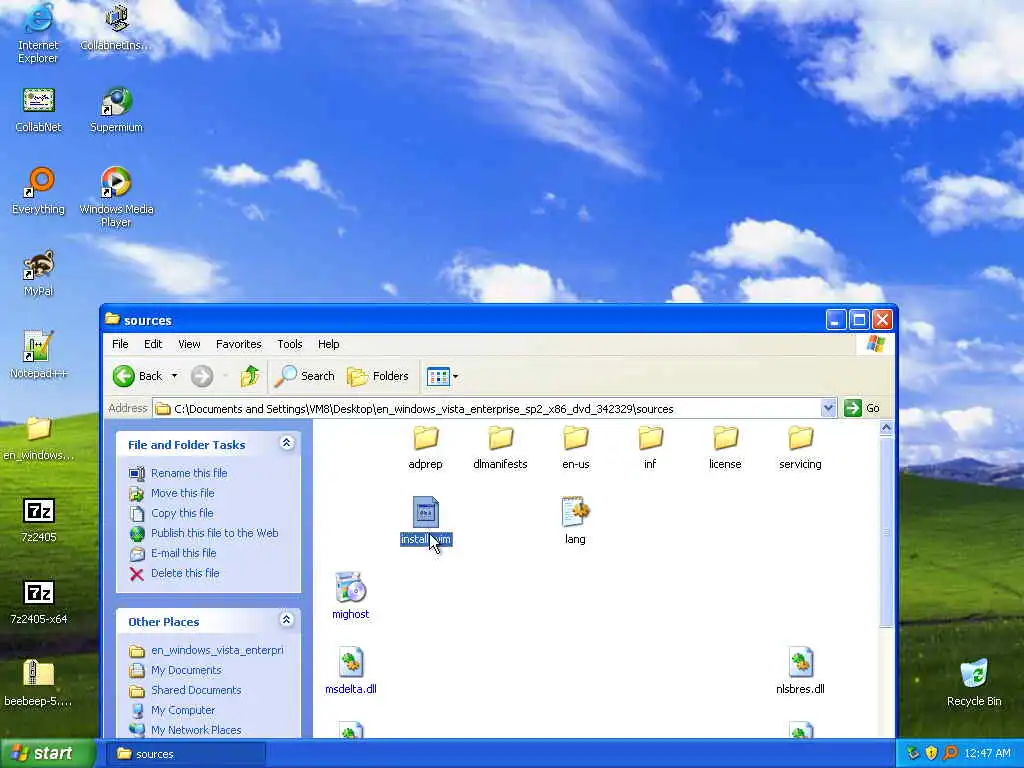1024x768 pixels.
Task: Select the MyPal desktop shortcut
Action: pos(38,273)
